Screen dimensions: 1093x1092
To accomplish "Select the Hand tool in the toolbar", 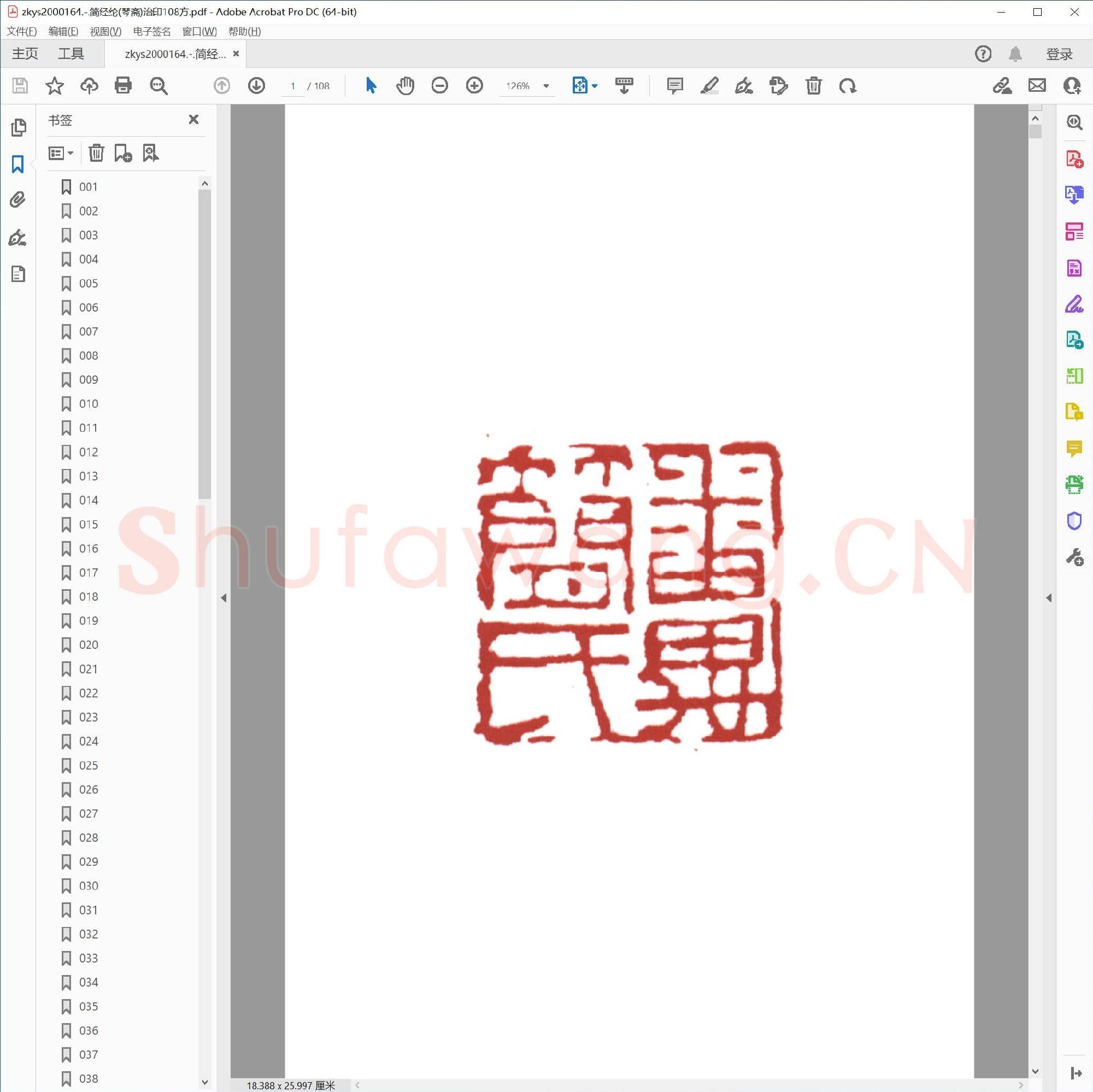I will click(x=405, y=85).
